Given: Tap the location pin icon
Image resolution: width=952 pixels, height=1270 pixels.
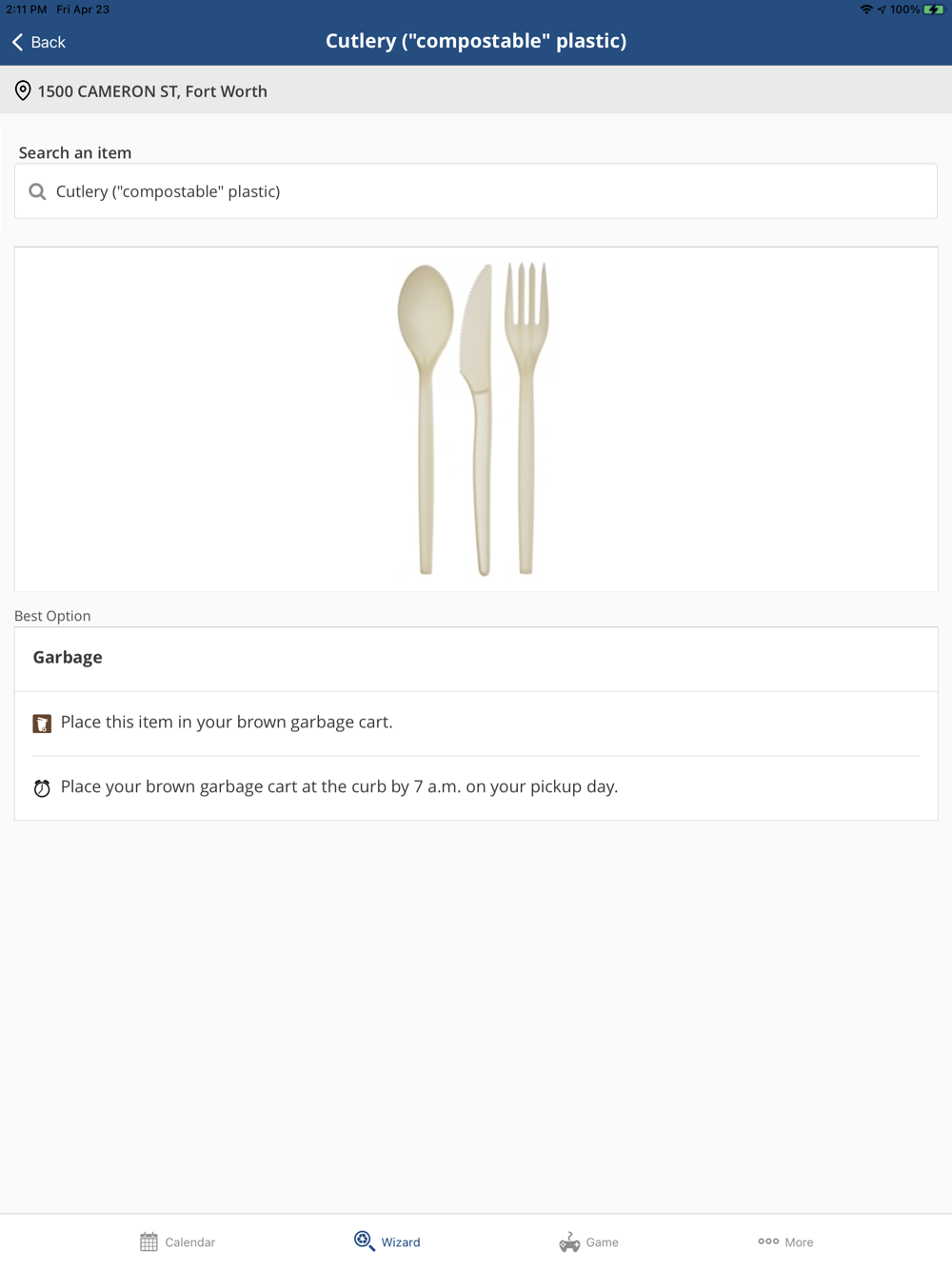Looking at the screenshot, I should [23, 91].
